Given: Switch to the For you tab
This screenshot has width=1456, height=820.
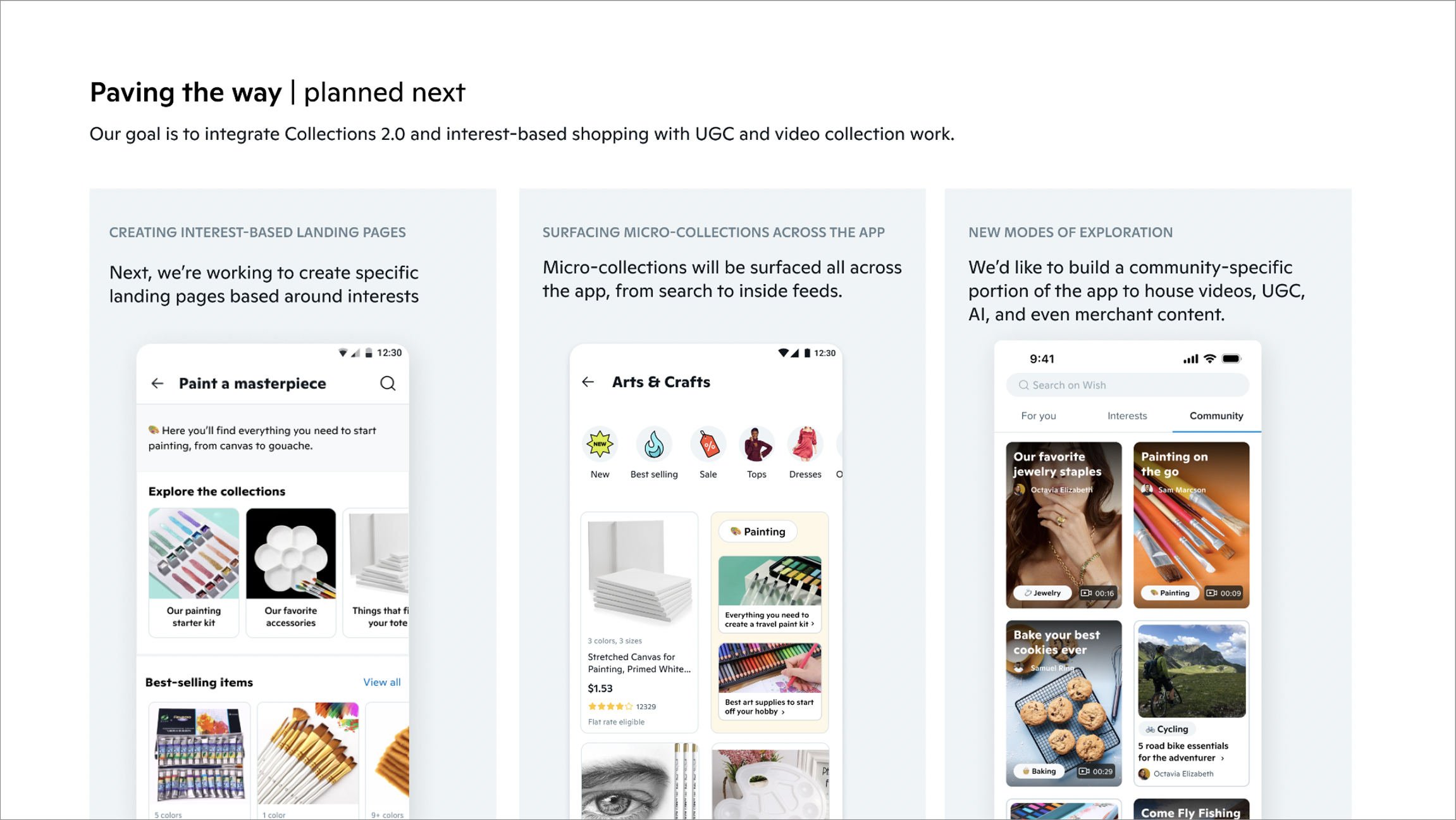Looking at the screenshot, I should [1039, 416].
